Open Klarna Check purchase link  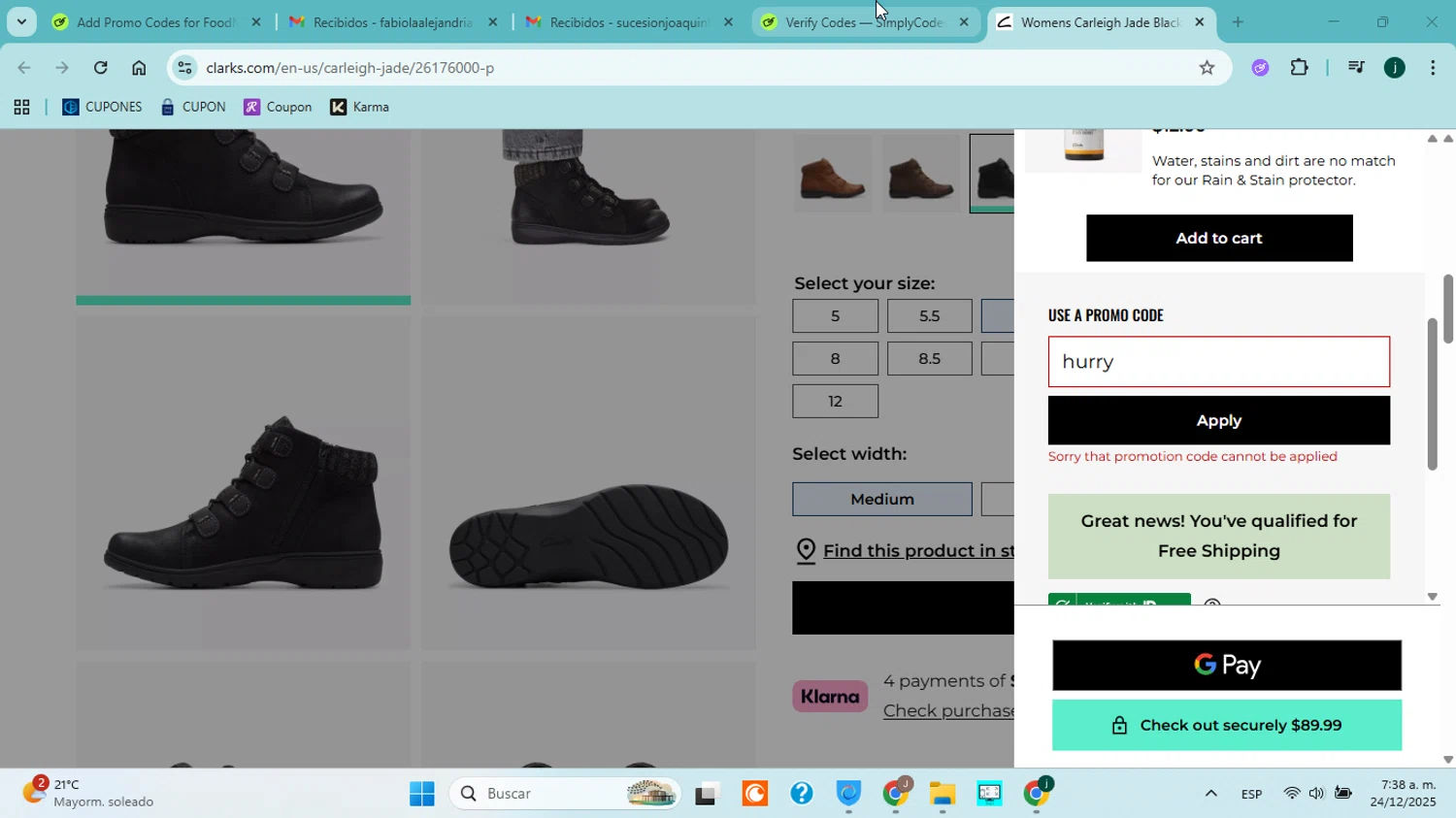pyautogui.click(x=948, y=711)
